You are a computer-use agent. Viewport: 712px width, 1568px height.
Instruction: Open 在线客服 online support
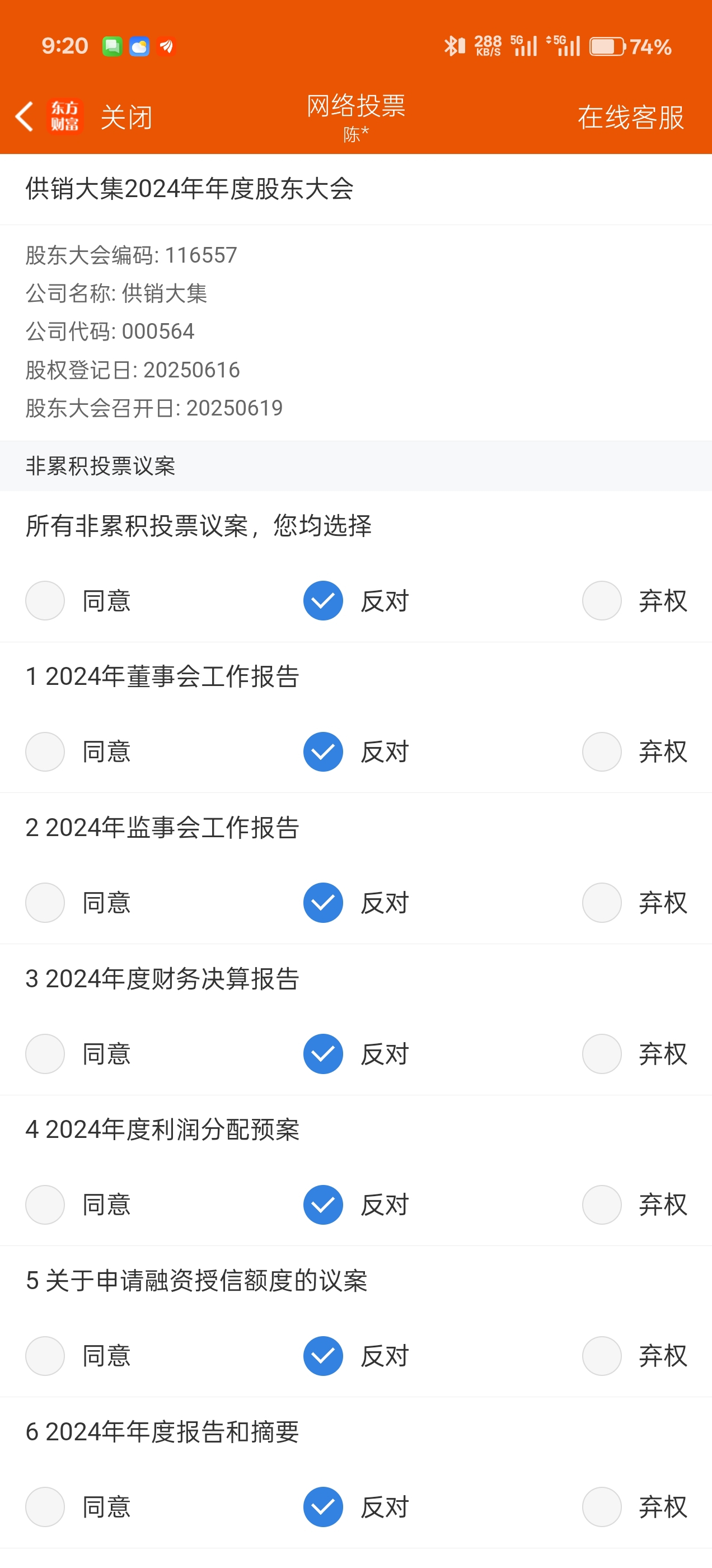coord(631,117)
